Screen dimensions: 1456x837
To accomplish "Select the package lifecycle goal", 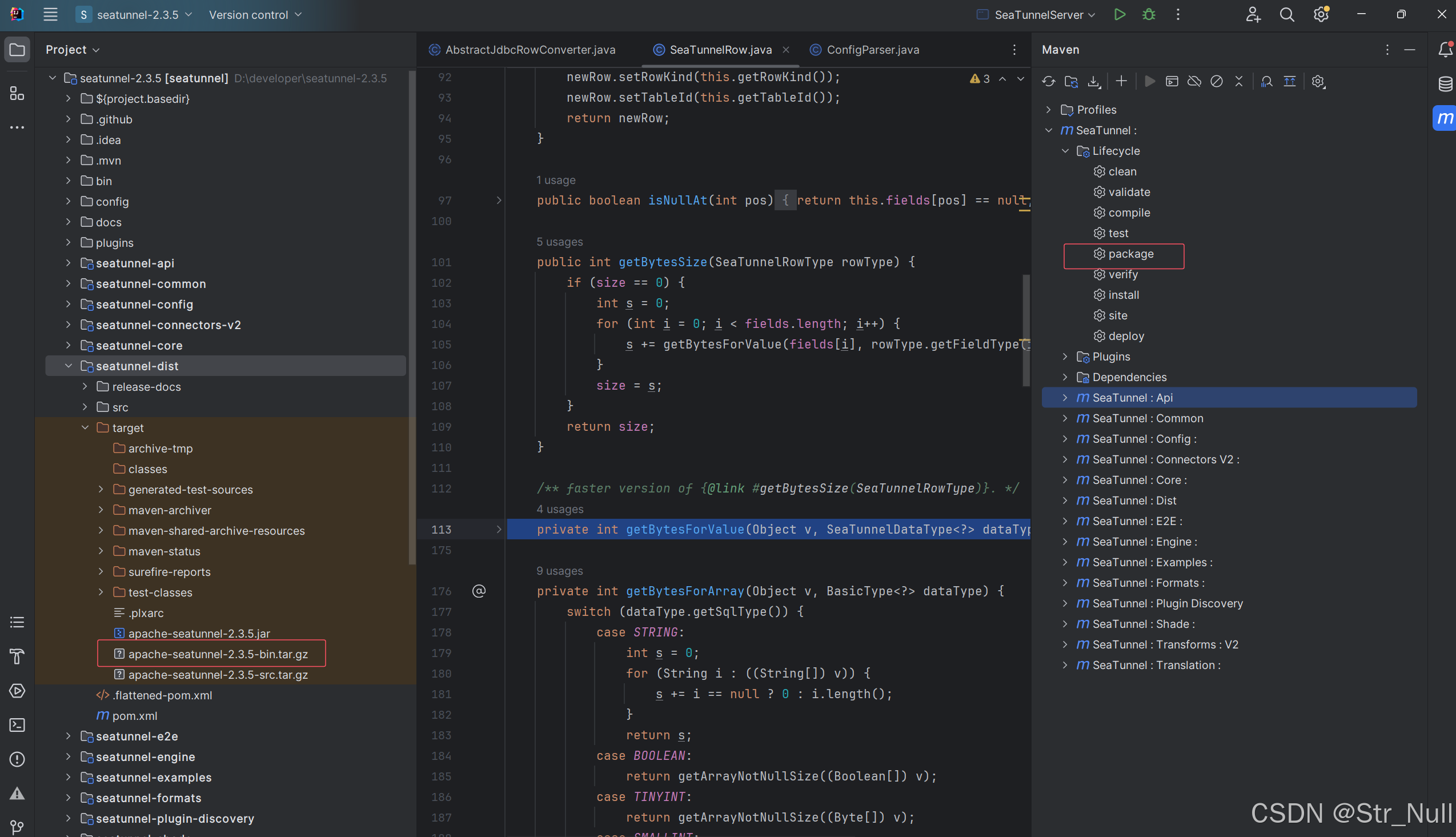I will click(x=1124, y=254).
